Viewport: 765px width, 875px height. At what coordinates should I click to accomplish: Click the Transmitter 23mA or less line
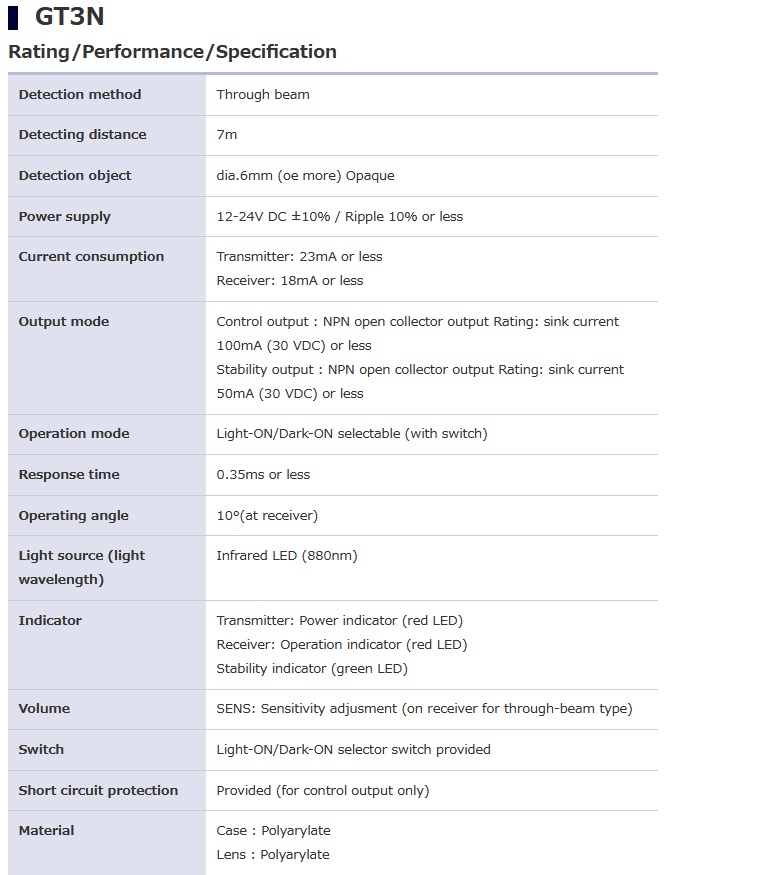299,257
